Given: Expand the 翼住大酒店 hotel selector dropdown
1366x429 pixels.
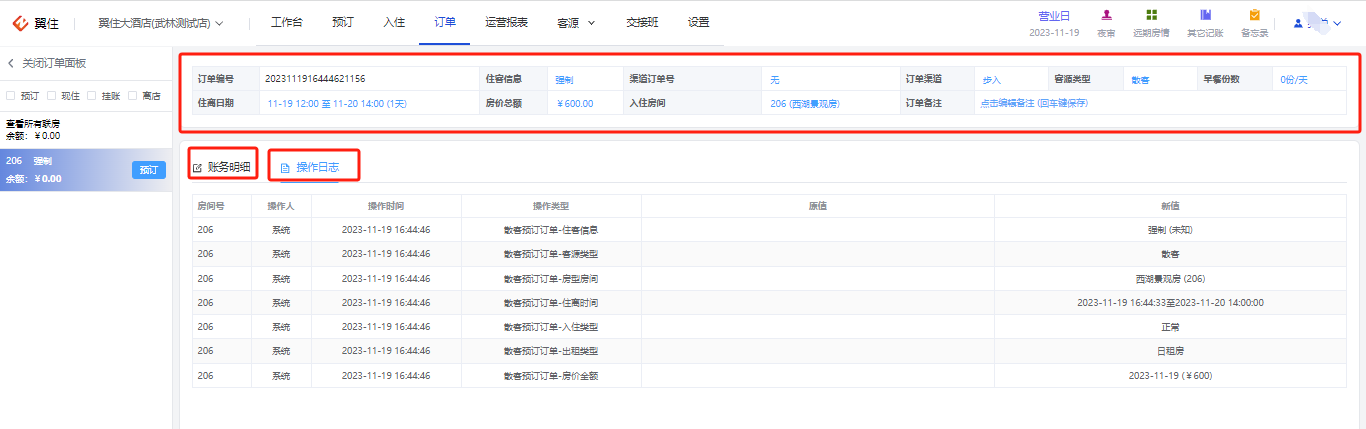Looking at the screenshot, I should coord(219,22).
